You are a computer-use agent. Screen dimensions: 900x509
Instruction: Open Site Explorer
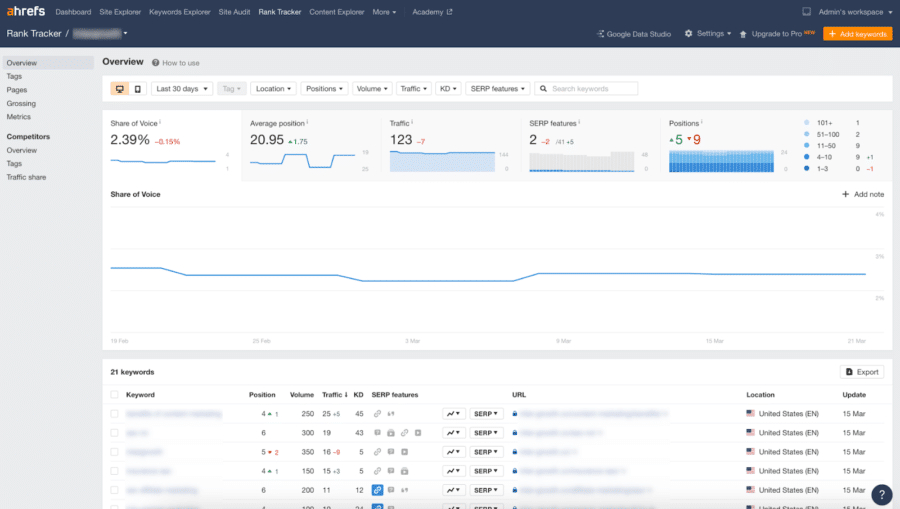pyautogui.click(x=120, y=11)
